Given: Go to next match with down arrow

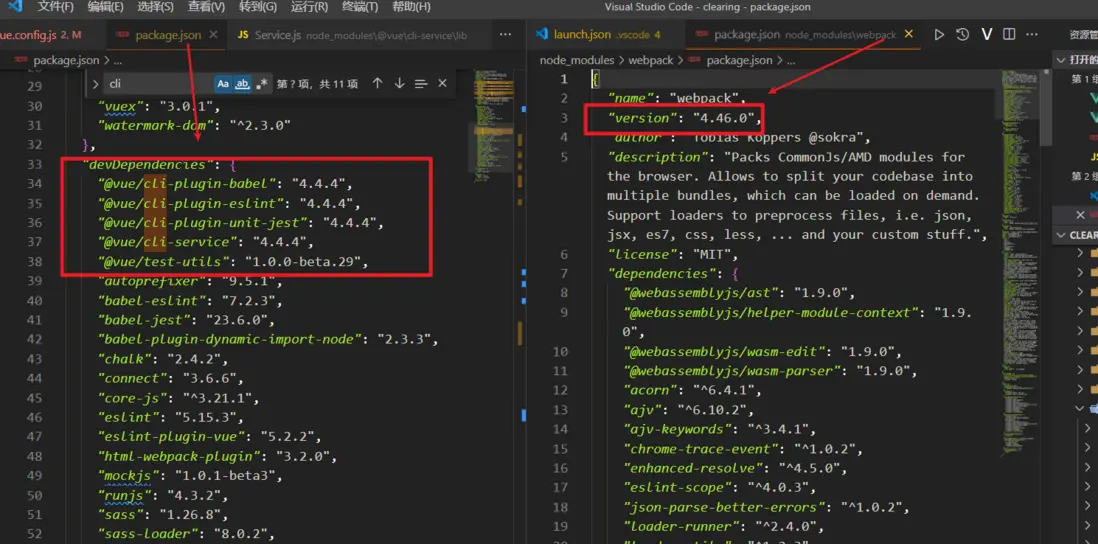Looking at the screenshot, I should pyautogui.click(x=399, y=84).
